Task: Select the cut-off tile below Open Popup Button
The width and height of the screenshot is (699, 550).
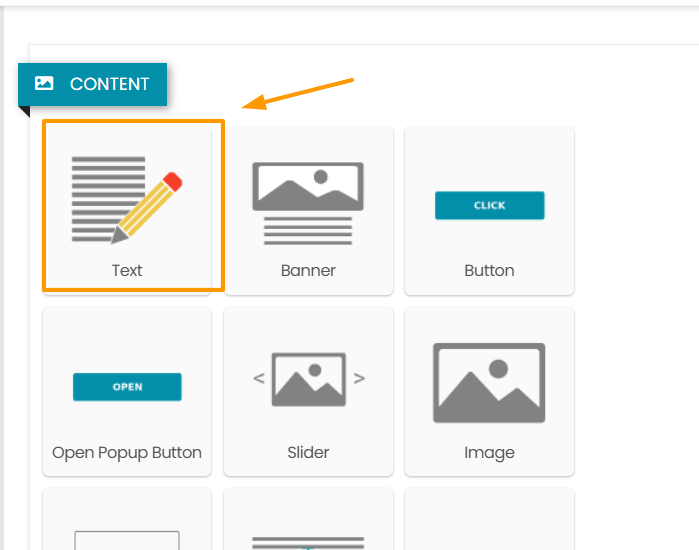Action: [x=127, y=519]
